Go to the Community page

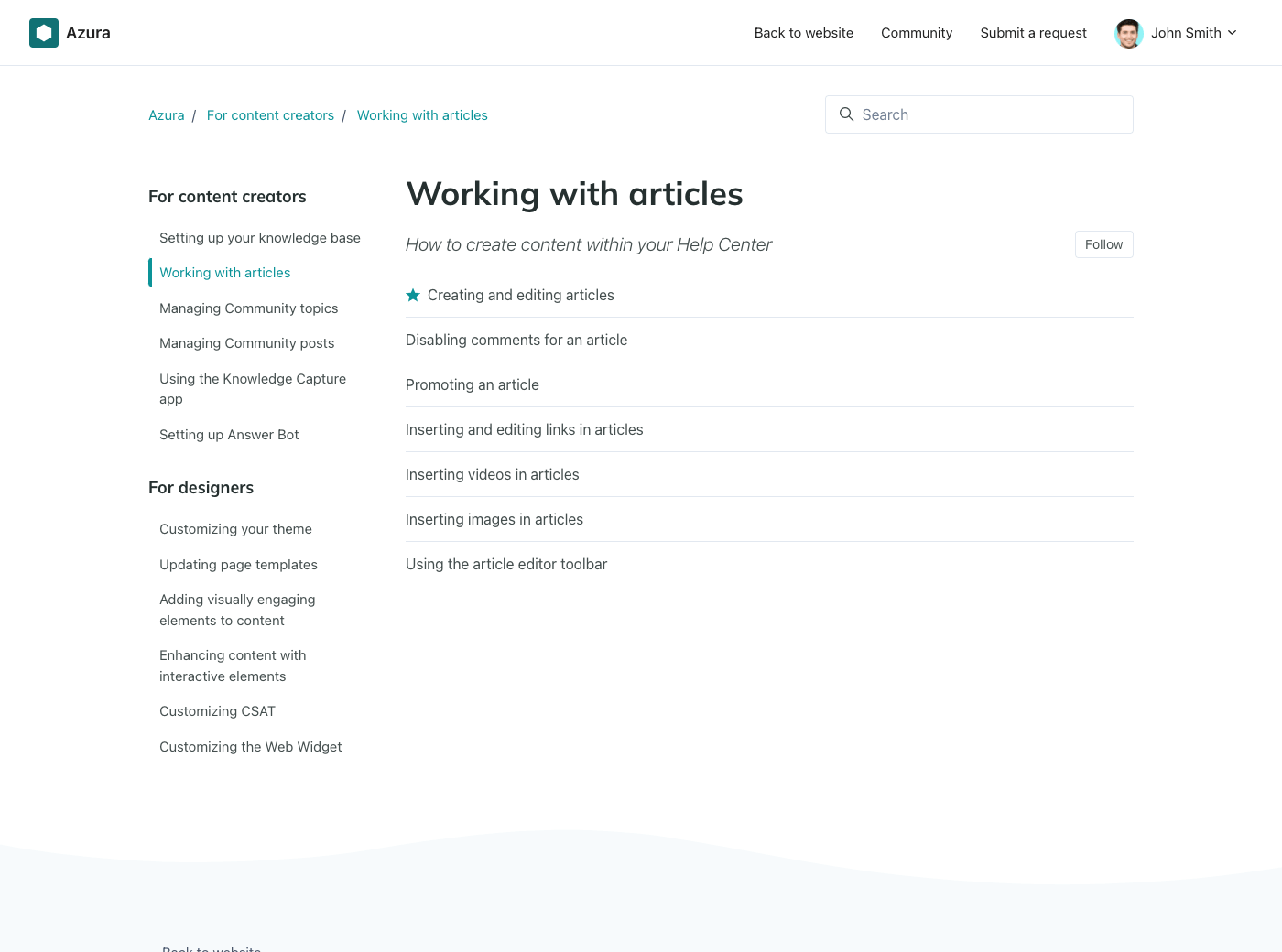point(916,33)
